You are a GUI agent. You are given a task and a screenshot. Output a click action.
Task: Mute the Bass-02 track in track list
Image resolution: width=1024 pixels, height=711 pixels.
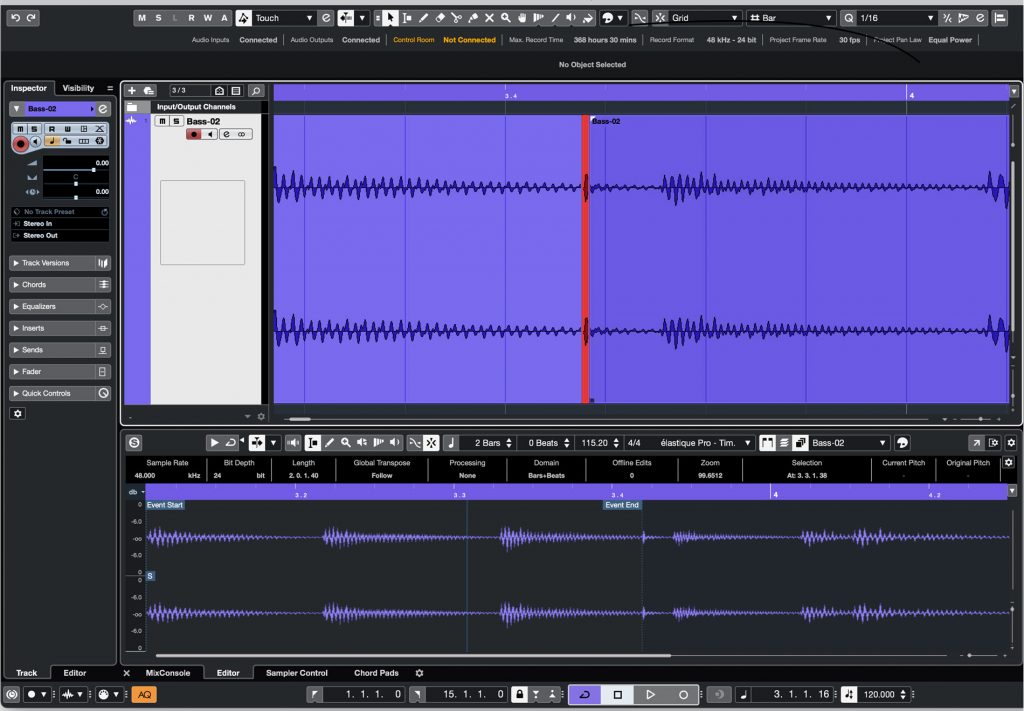click(x=162, y=121)
